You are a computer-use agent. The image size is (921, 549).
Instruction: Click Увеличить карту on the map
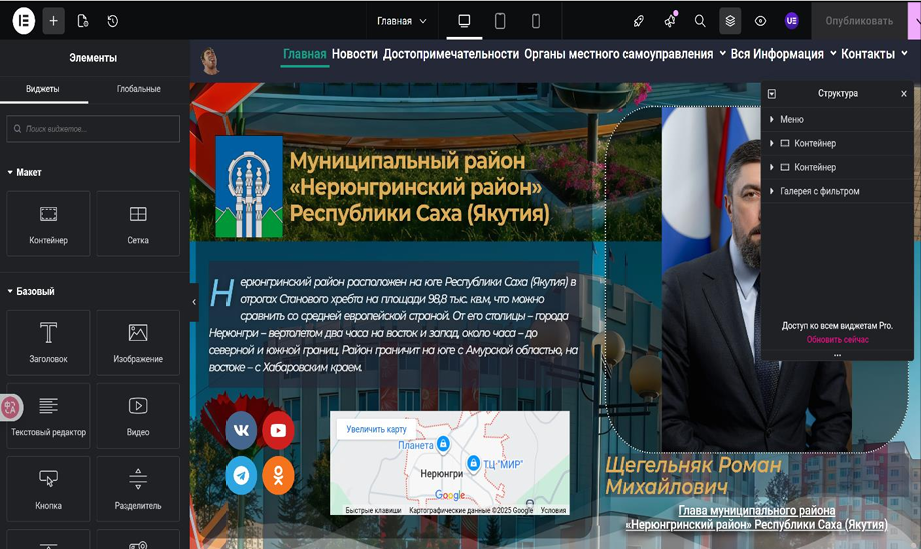(x=377, y=429)
